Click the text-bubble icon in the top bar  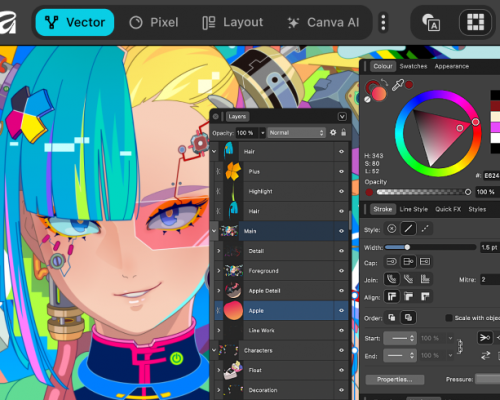[431, 23]
